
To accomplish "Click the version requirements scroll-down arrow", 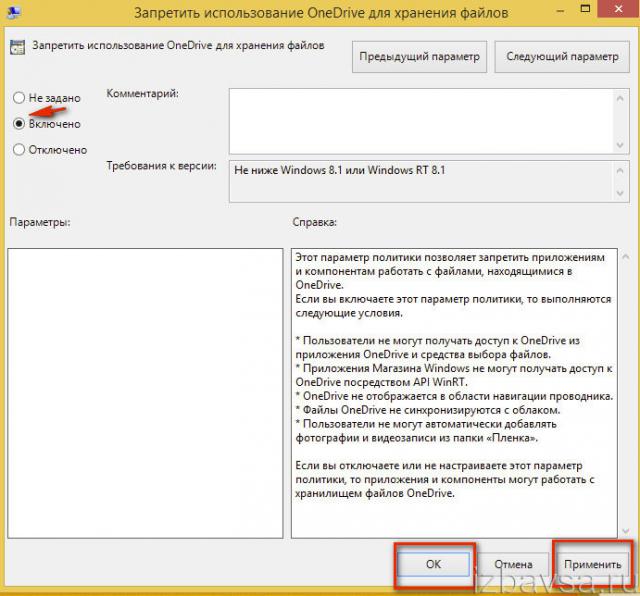I will coord(620,193).
